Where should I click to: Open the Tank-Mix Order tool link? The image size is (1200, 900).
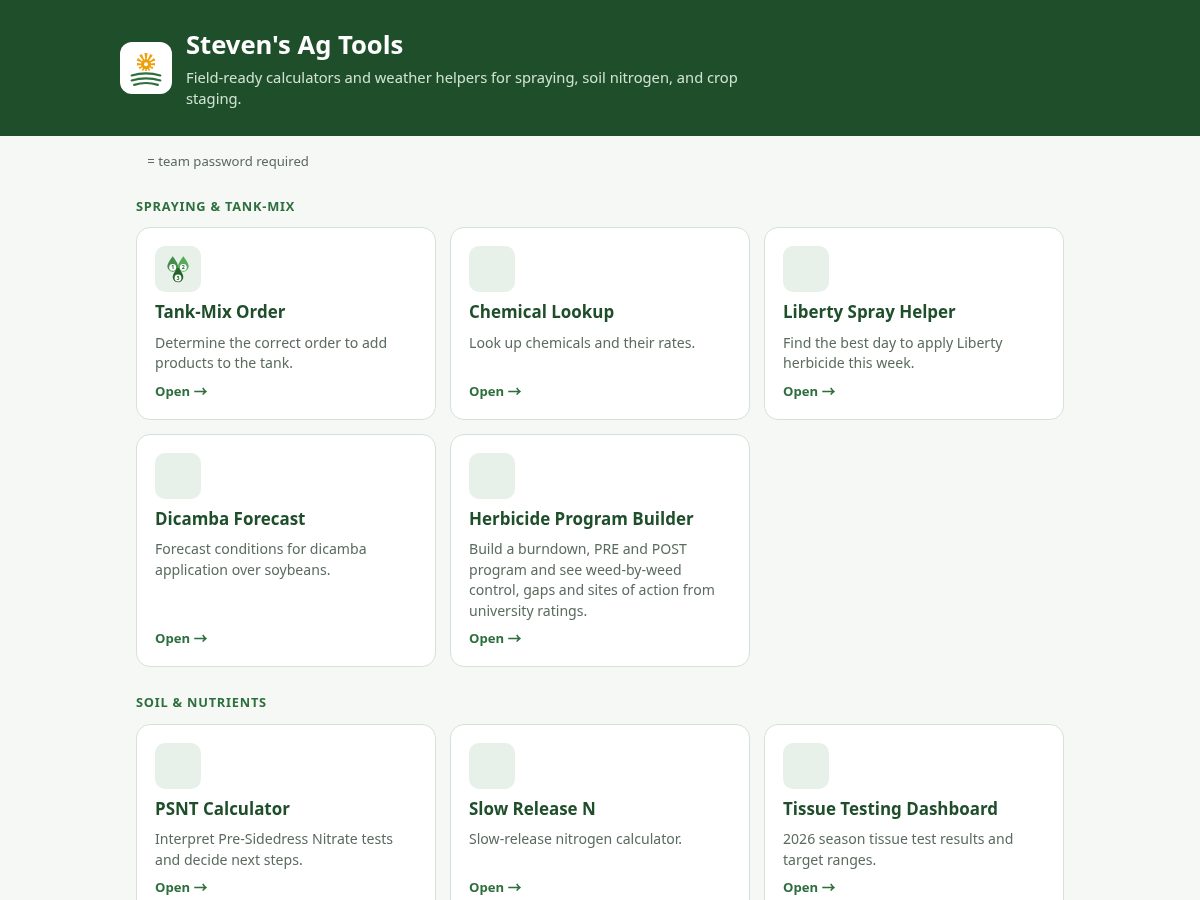coord(181,391)
